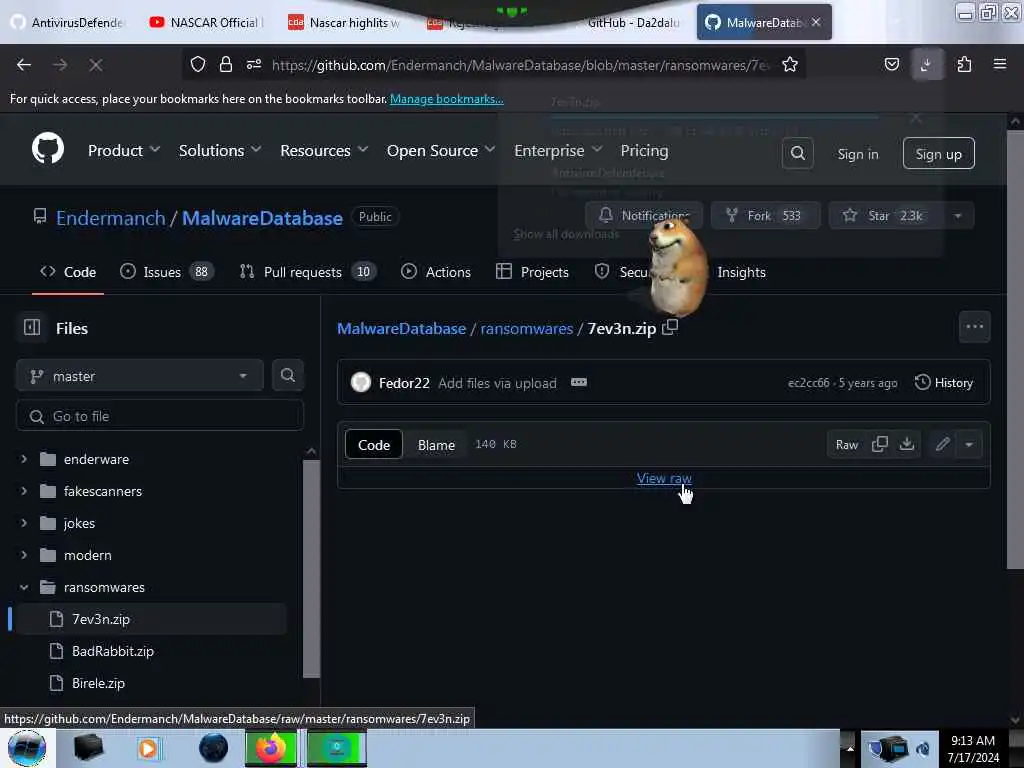Switch to the Blame view
Viewport: 1024px width, 768px height.
pyautogui.click(x=436, y=444)
